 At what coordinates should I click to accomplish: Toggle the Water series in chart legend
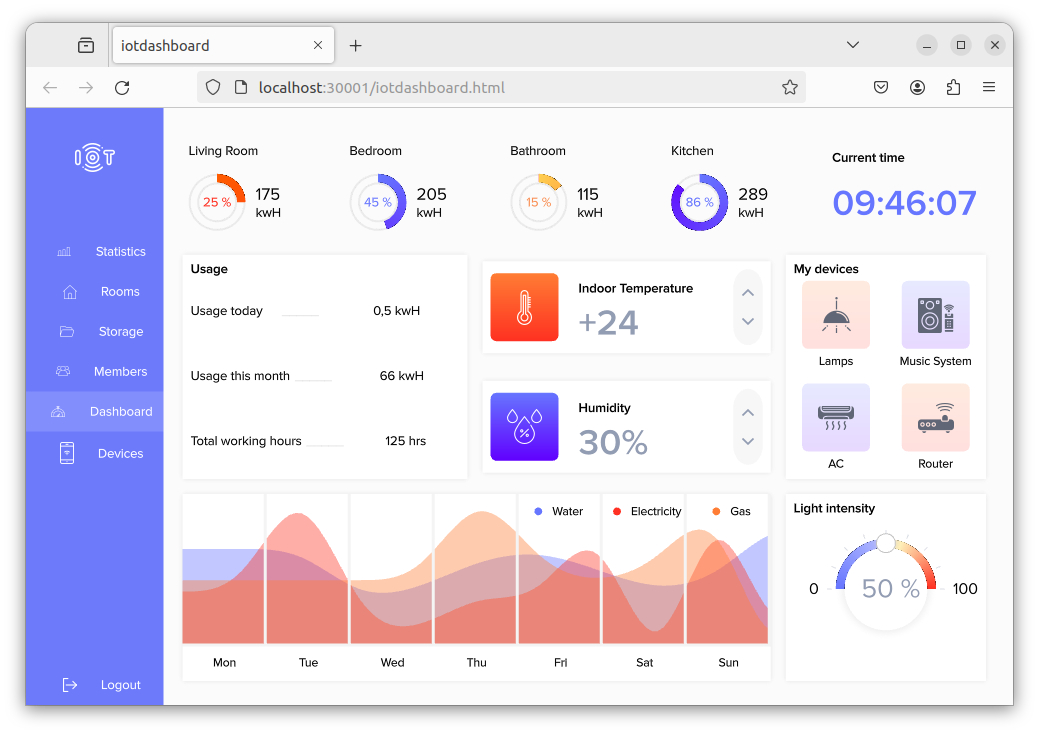pyautogui.click(x=559, y=511)
